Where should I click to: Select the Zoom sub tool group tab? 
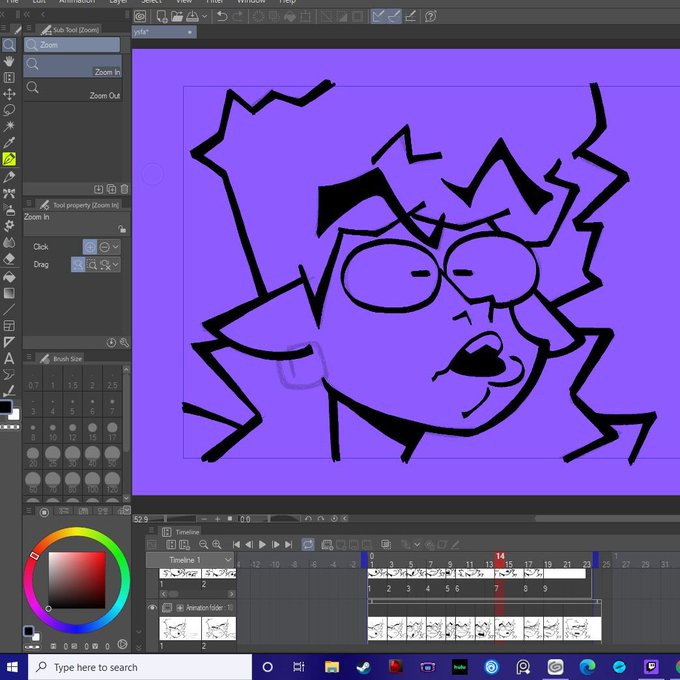pyautogui.click(x=72, y=45)
